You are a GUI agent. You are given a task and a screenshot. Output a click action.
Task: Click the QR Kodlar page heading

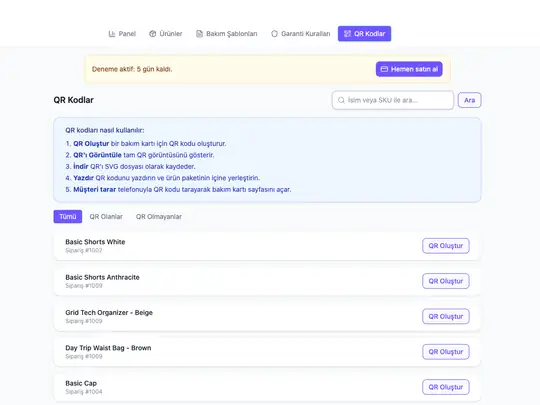click(73, 100)
